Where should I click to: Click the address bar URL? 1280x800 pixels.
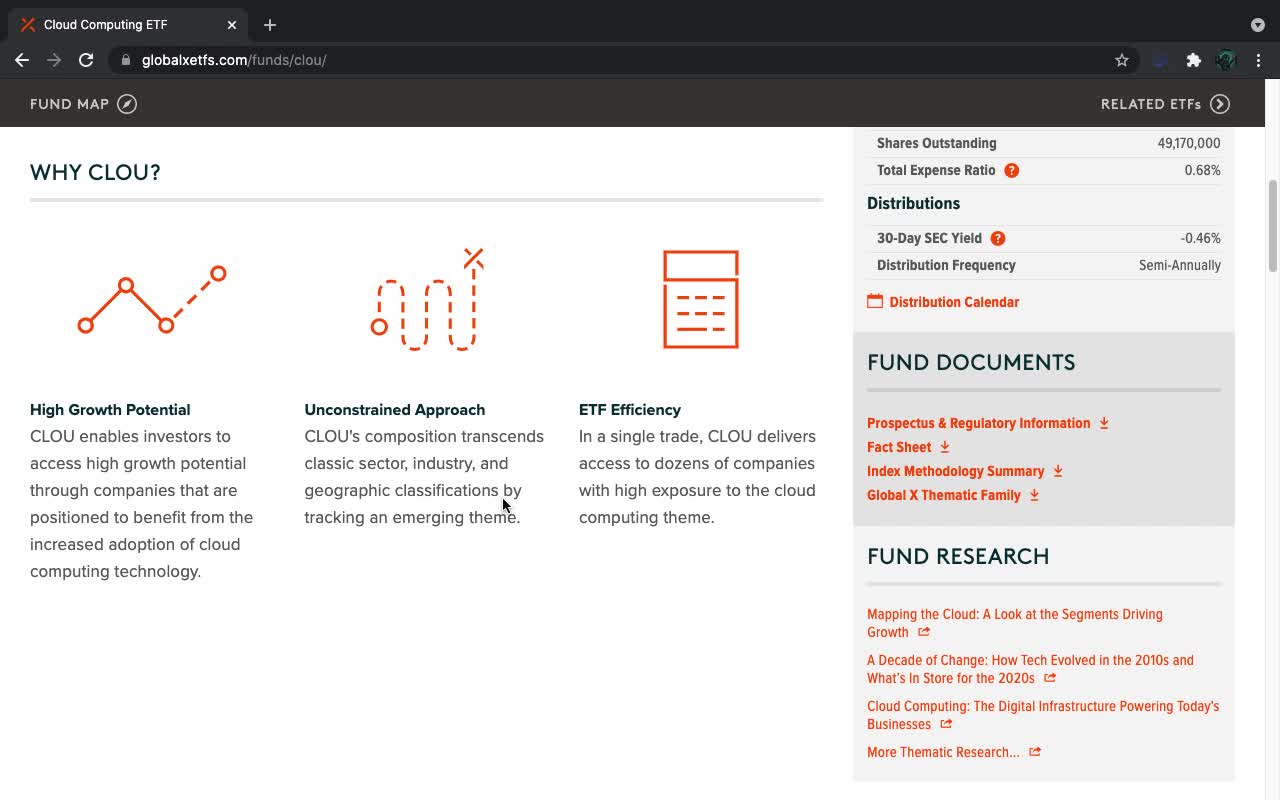234,60
